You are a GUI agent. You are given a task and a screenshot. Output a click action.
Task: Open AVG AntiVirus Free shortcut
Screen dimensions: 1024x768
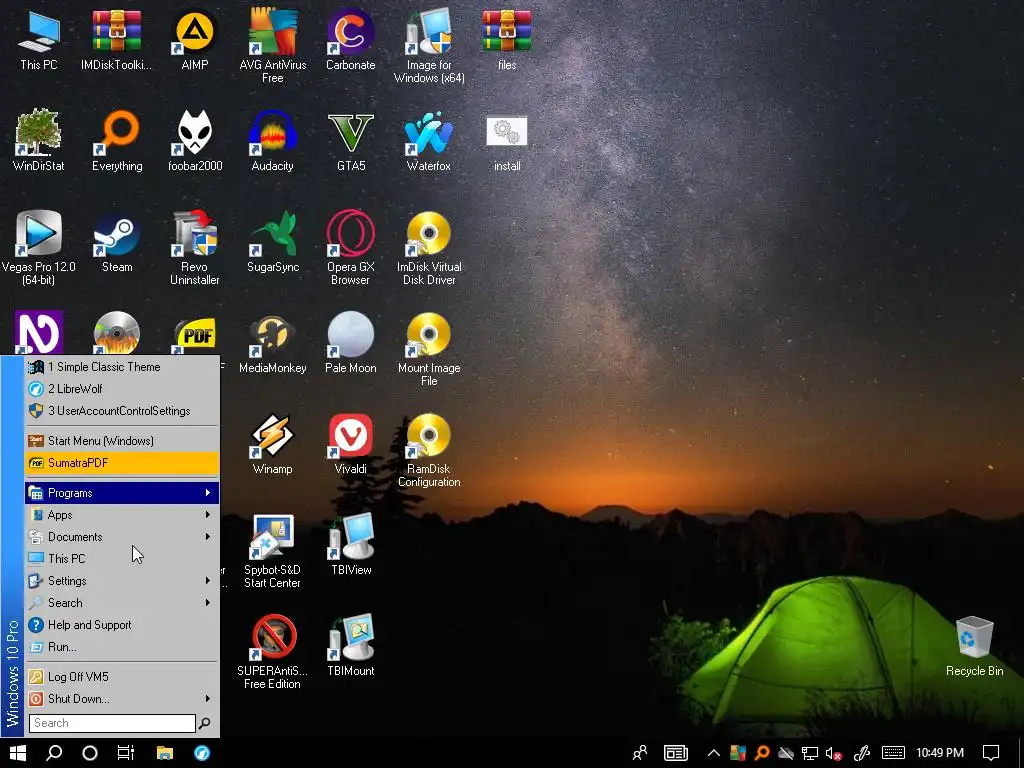(272, 46)
